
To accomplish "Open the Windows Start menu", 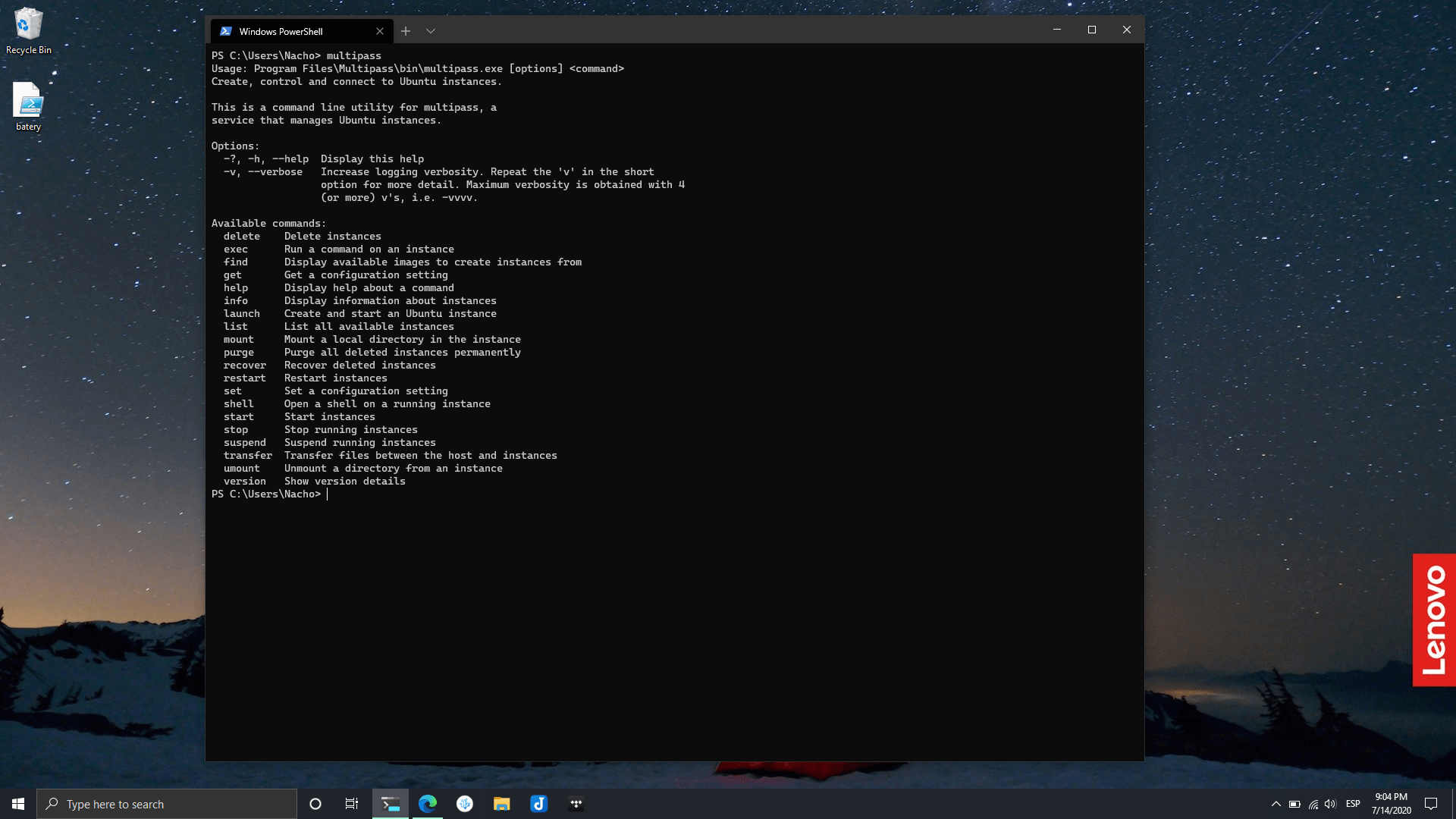I will coord(18,804).
